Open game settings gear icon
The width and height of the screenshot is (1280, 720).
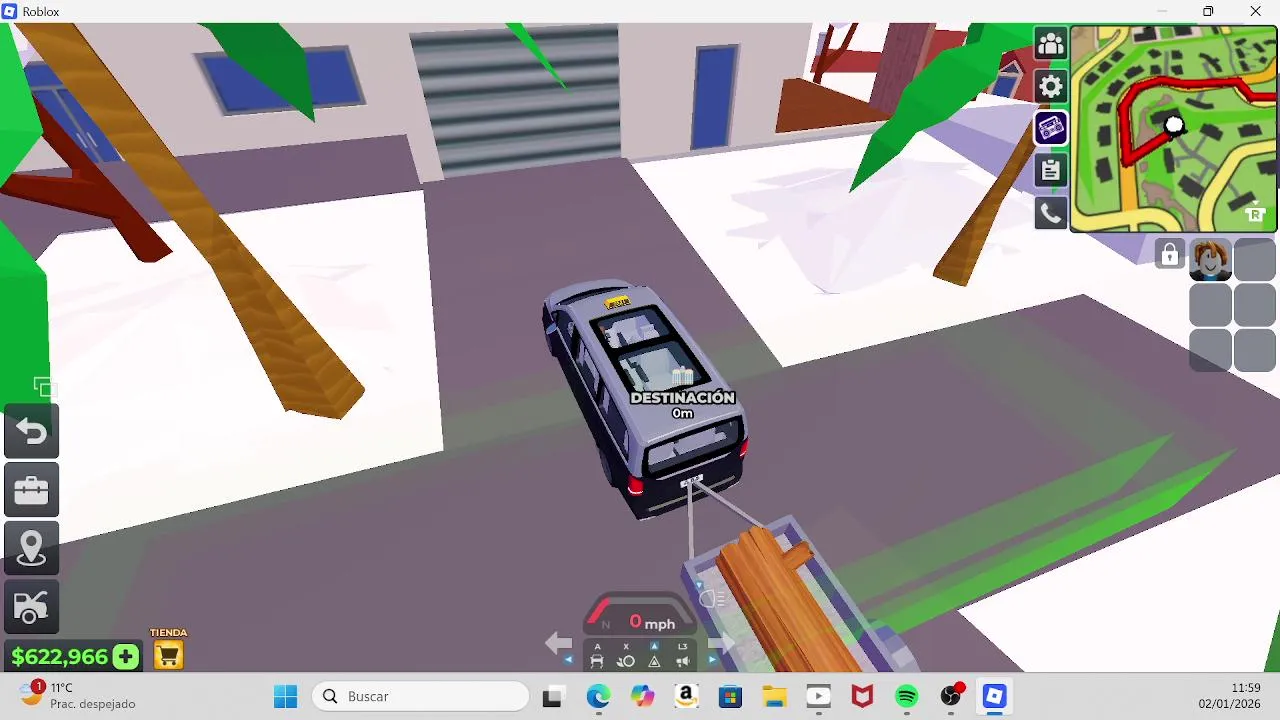point(1050,86)
